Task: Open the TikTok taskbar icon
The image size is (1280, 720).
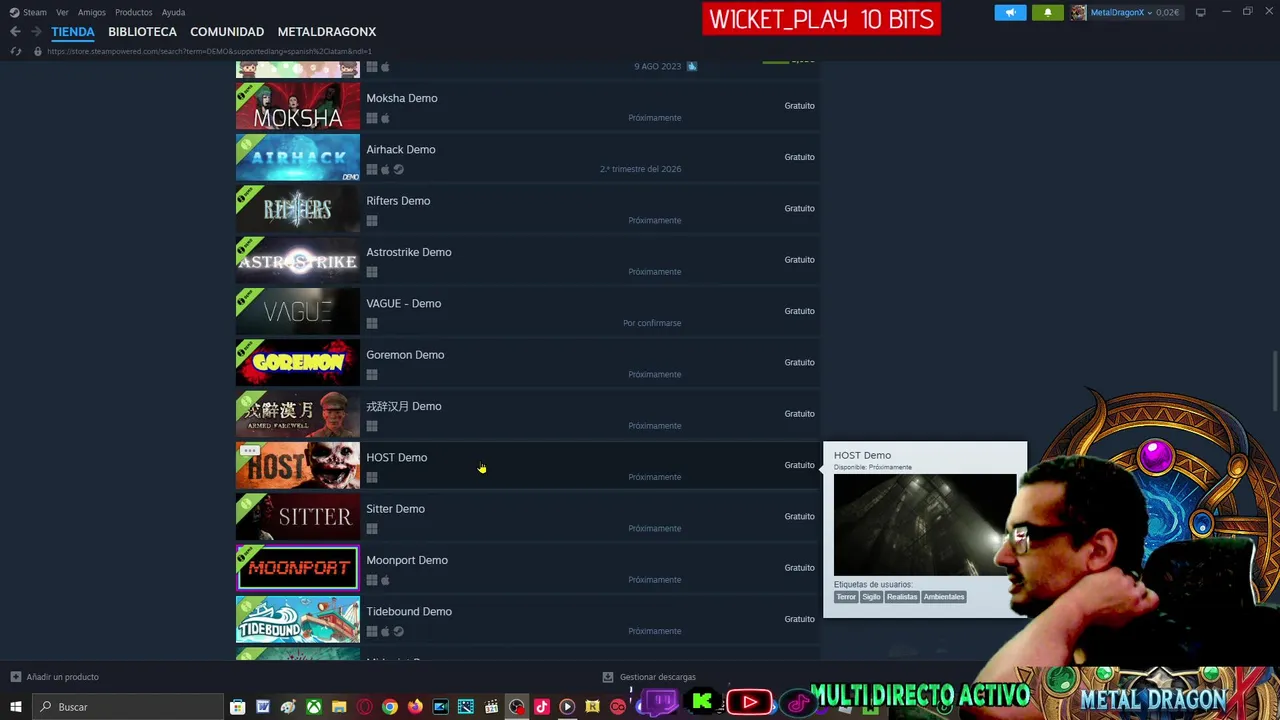Action: pyautogui.click(x=542, y=707)
